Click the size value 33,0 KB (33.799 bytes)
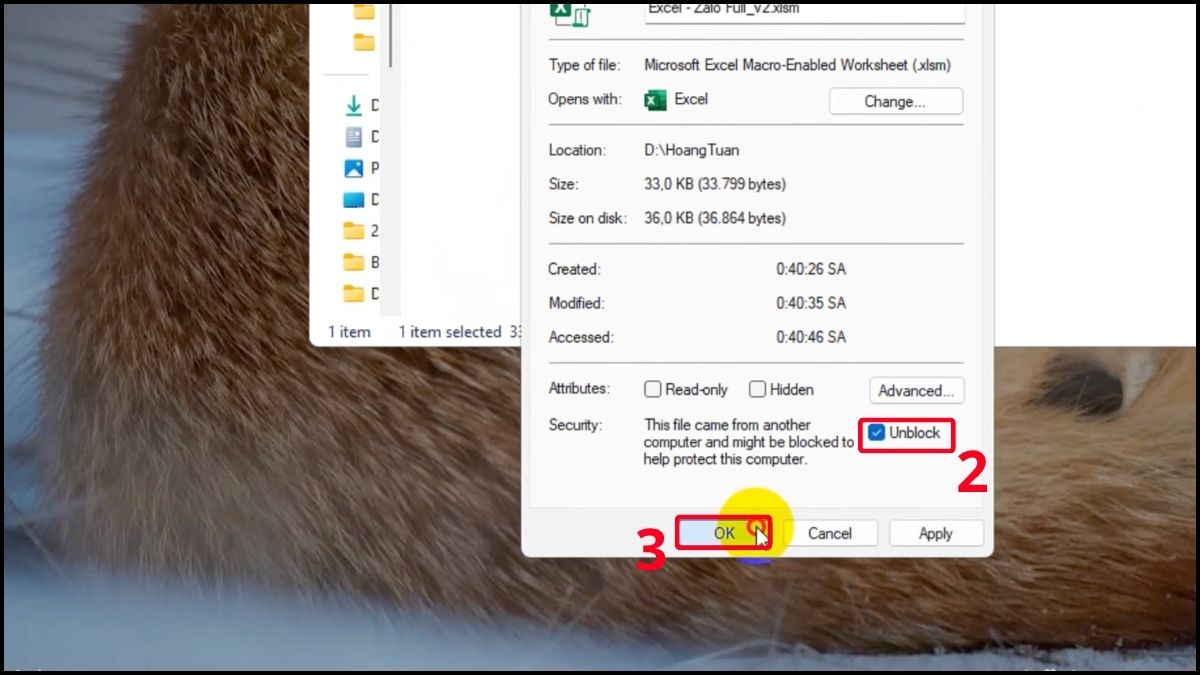The width and height of the screenshot is (1200, 675). coord(715,184)
